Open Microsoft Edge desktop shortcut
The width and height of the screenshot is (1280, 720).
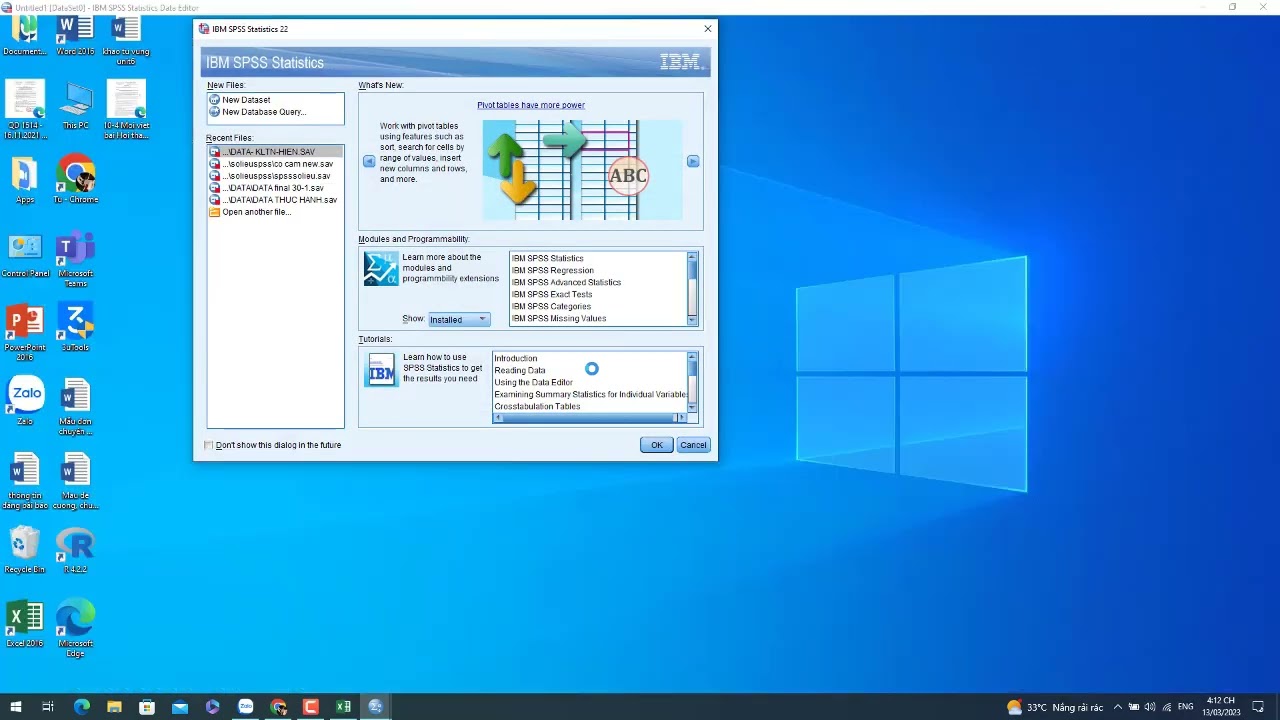point(75,628)
